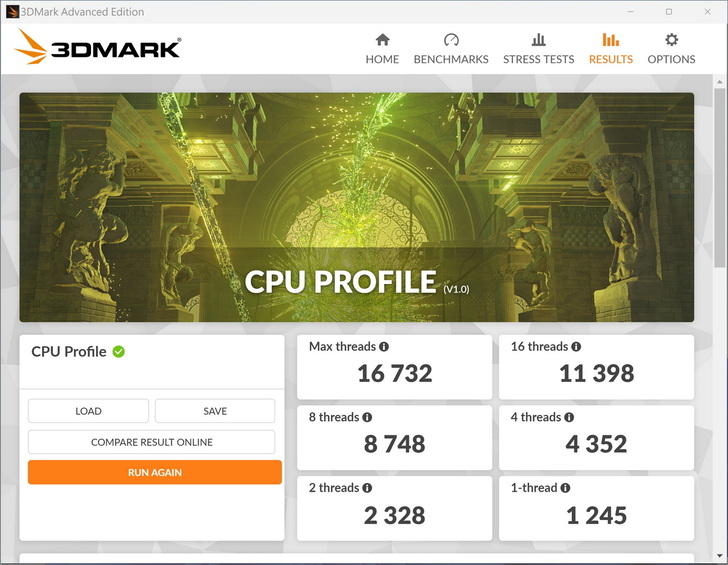Minimize the 3DMark window

pos(630,12)
